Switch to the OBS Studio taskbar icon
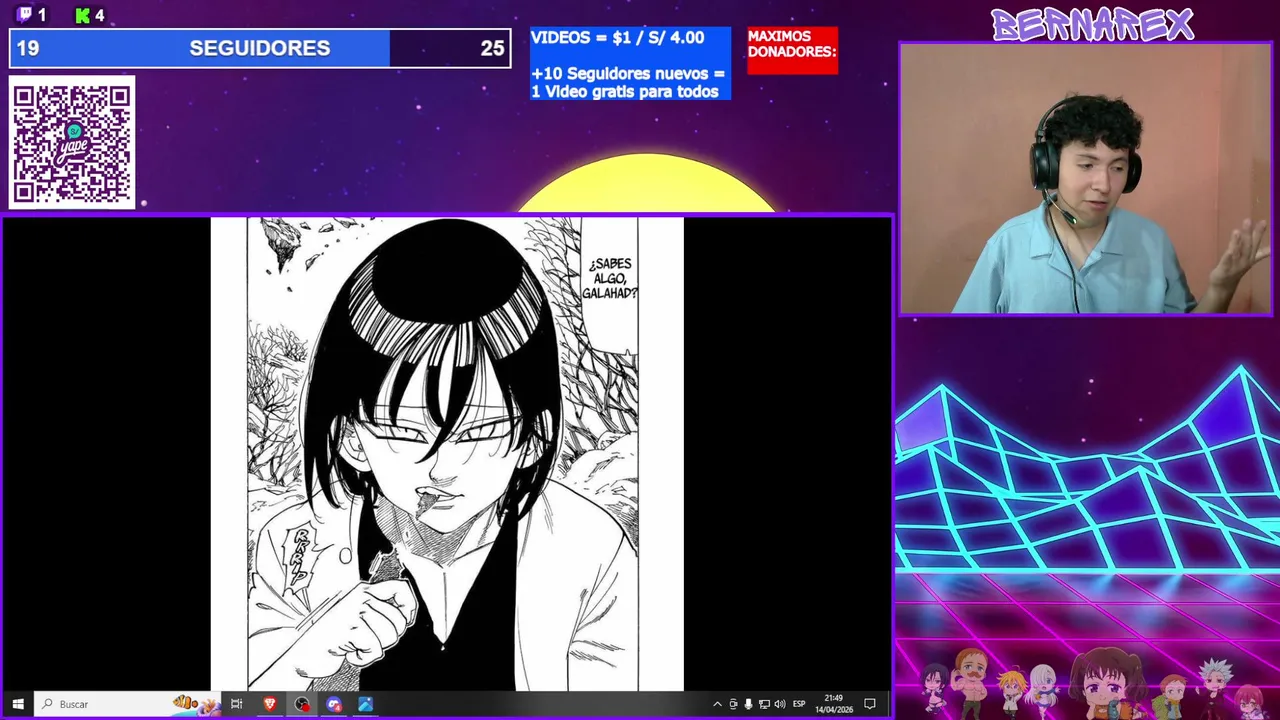The height and width of the screenshot is (720, 1280). coord(302,704)
